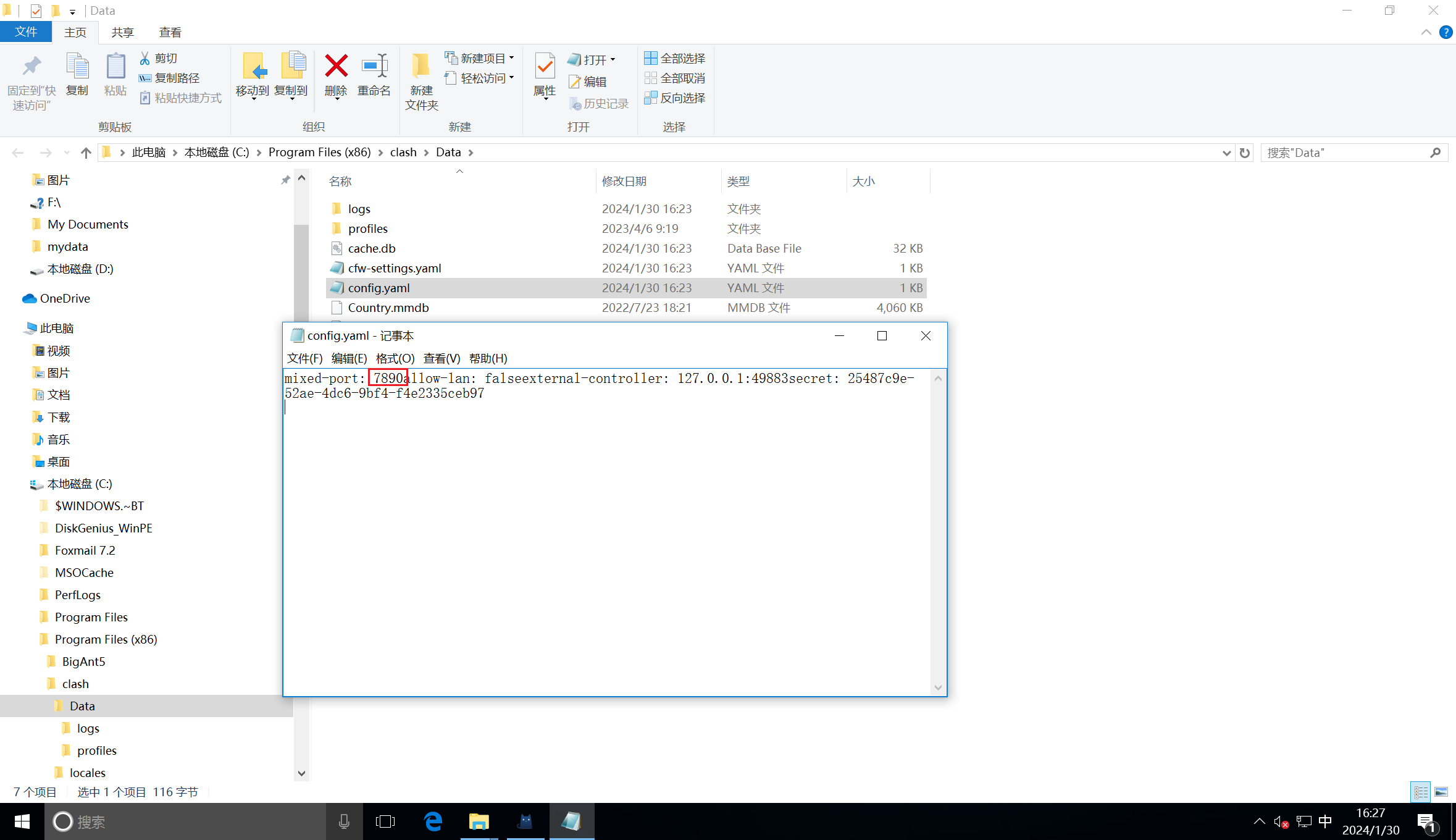The height and width of the screenshot is (840, 1456).
Task: Open Microsoft Edge from taskbar
Action: click(433, 821)
